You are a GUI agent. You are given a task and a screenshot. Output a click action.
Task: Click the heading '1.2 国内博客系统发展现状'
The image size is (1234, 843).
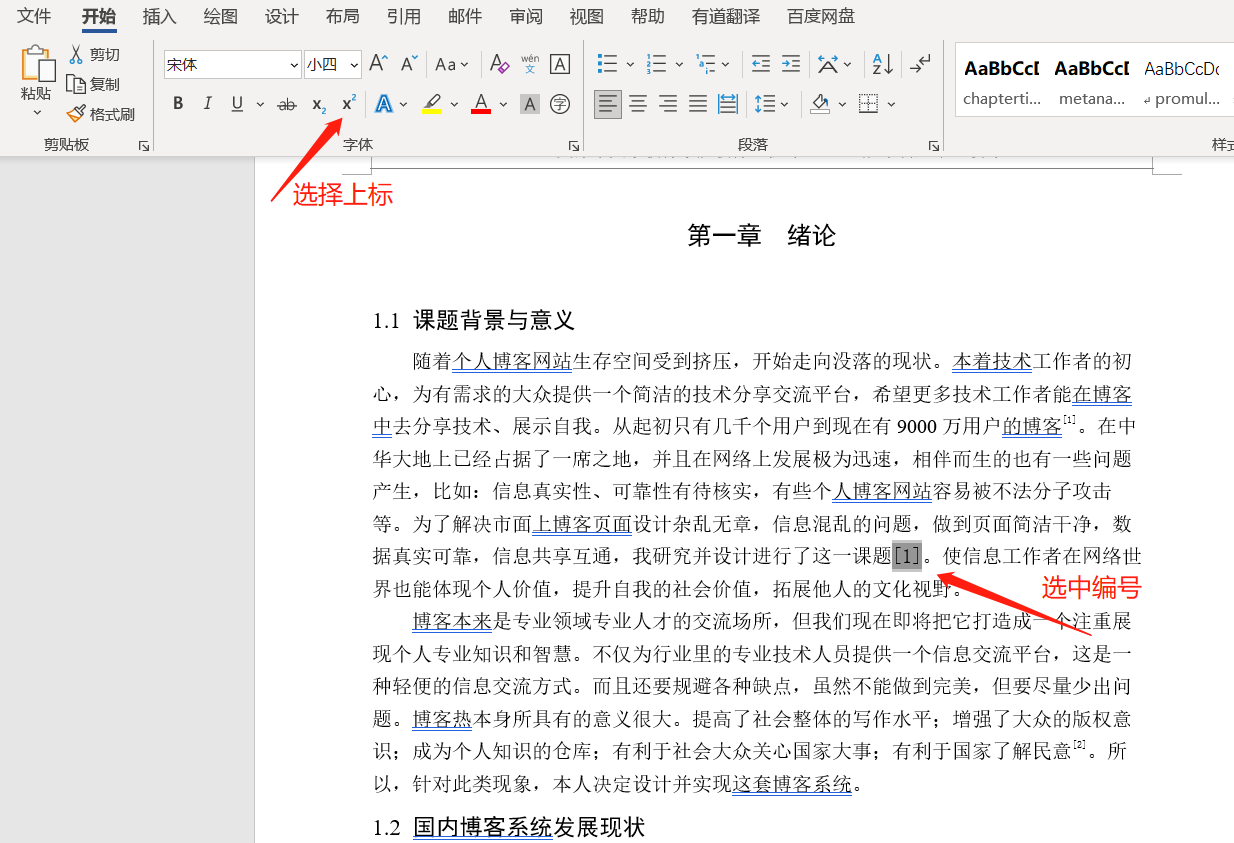point(509,827)
